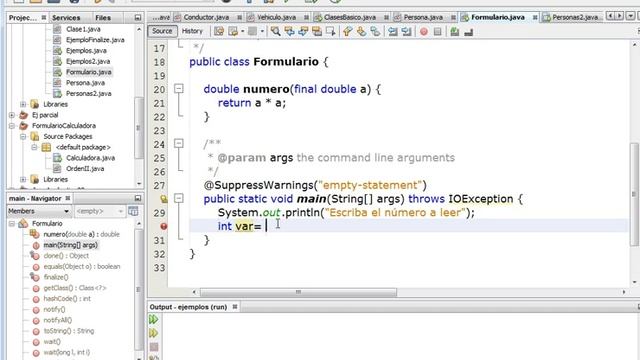Screen dimensions: 640x360
Task: Collapse the <default package> node
Action: coord(34,147)
